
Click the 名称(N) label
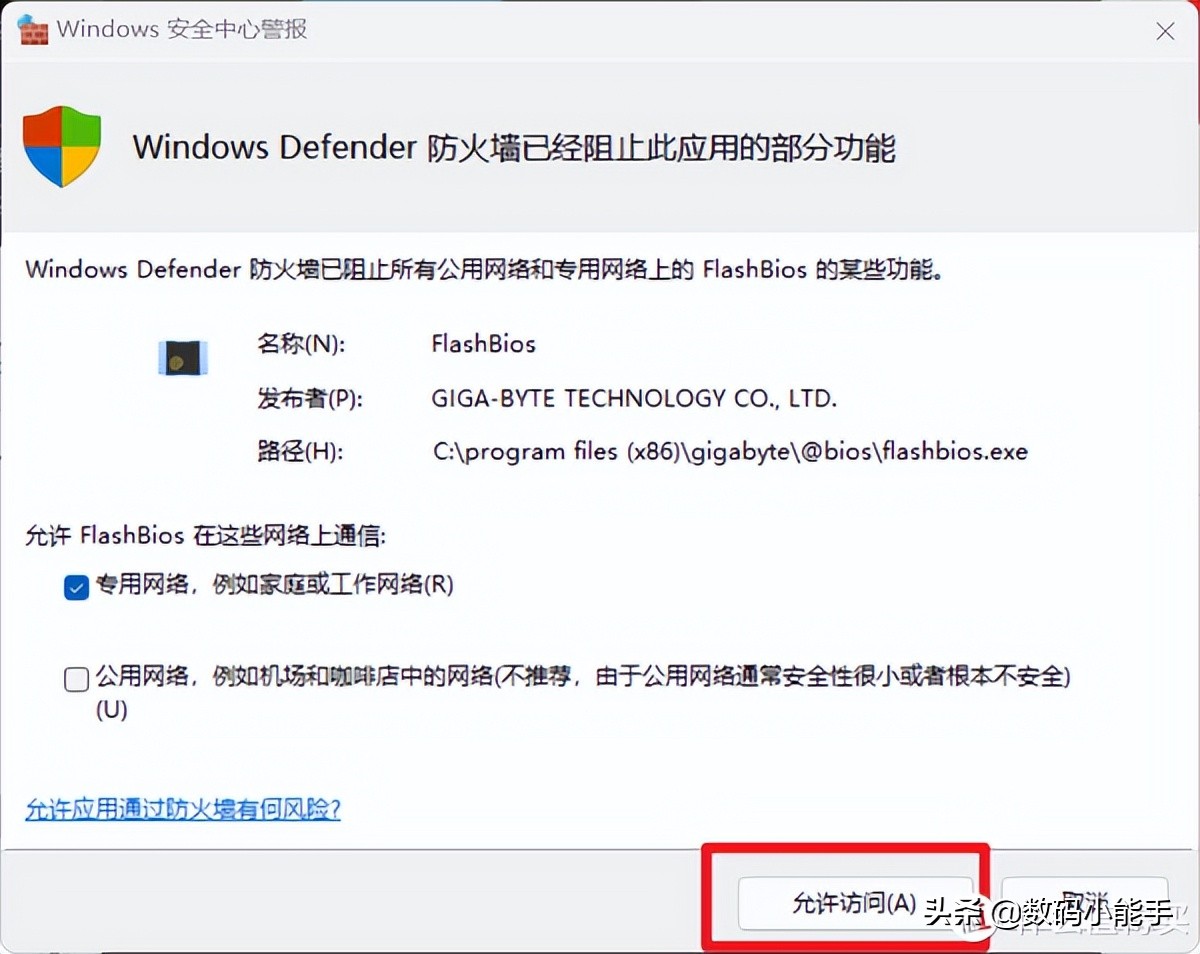[x=301, y=344]
